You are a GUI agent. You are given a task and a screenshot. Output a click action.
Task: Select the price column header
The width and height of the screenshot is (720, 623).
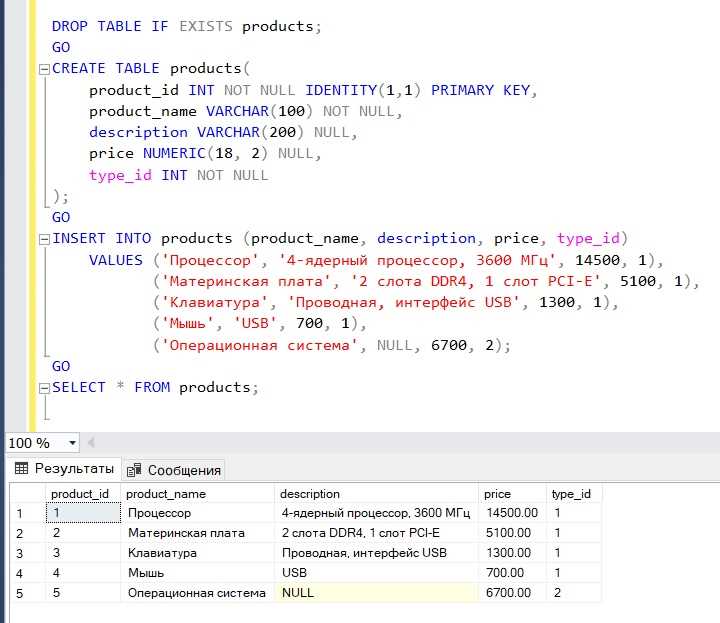[512, 494]
